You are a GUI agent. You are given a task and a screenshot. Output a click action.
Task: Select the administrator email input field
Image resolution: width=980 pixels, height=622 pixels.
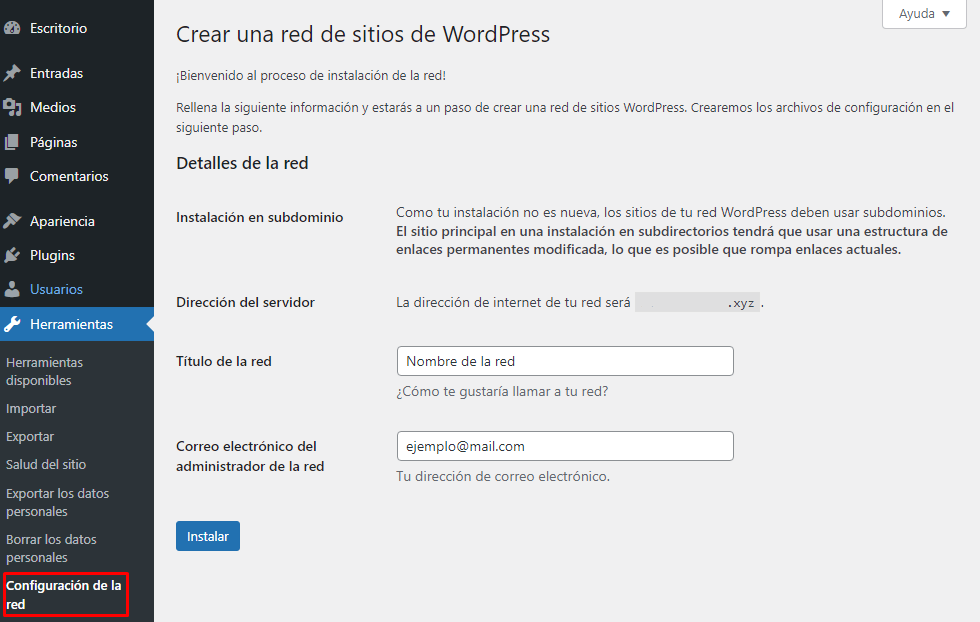[x=565, y=446]
